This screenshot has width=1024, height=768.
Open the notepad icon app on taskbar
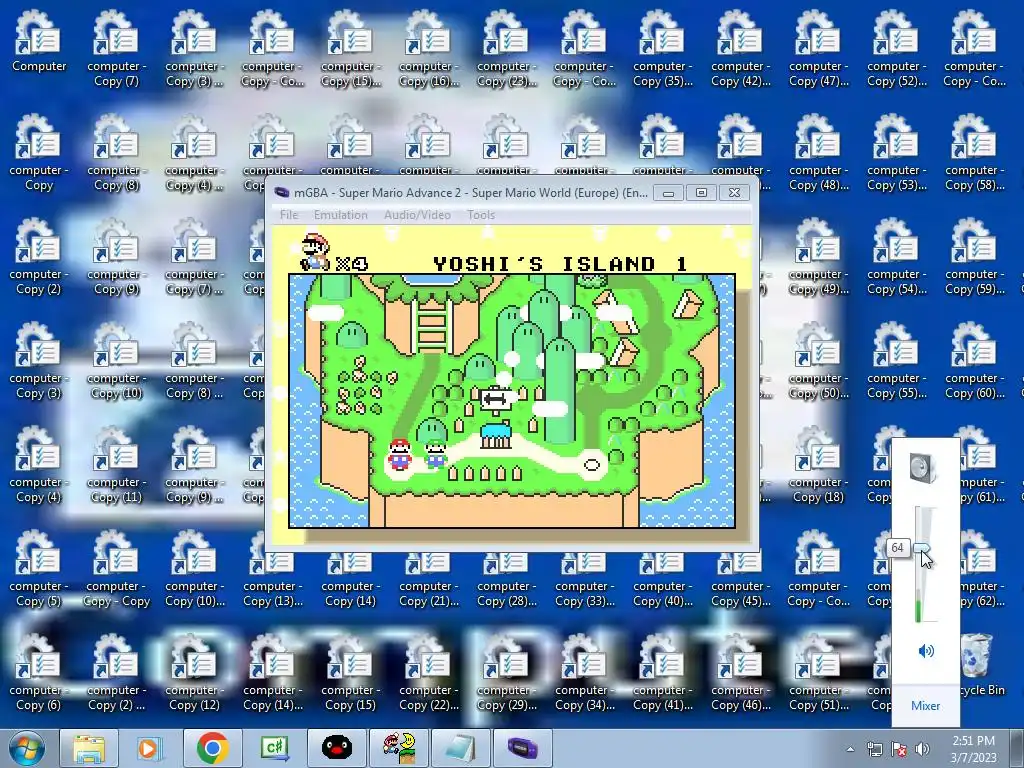pos(460,748)
